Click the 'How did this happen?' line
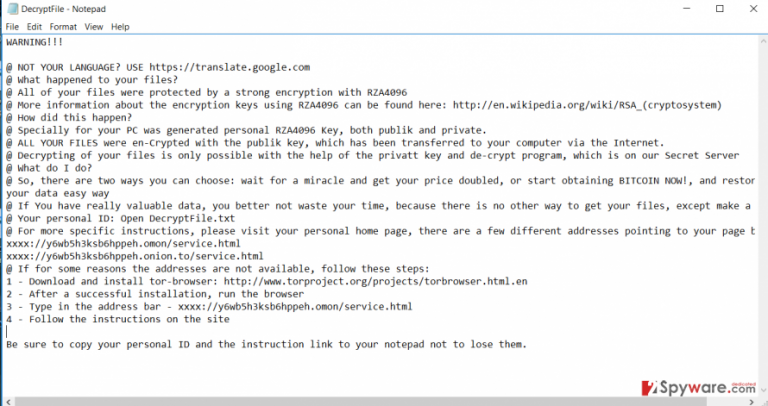The width and height of the screenshot is (768, 406). 69,118
